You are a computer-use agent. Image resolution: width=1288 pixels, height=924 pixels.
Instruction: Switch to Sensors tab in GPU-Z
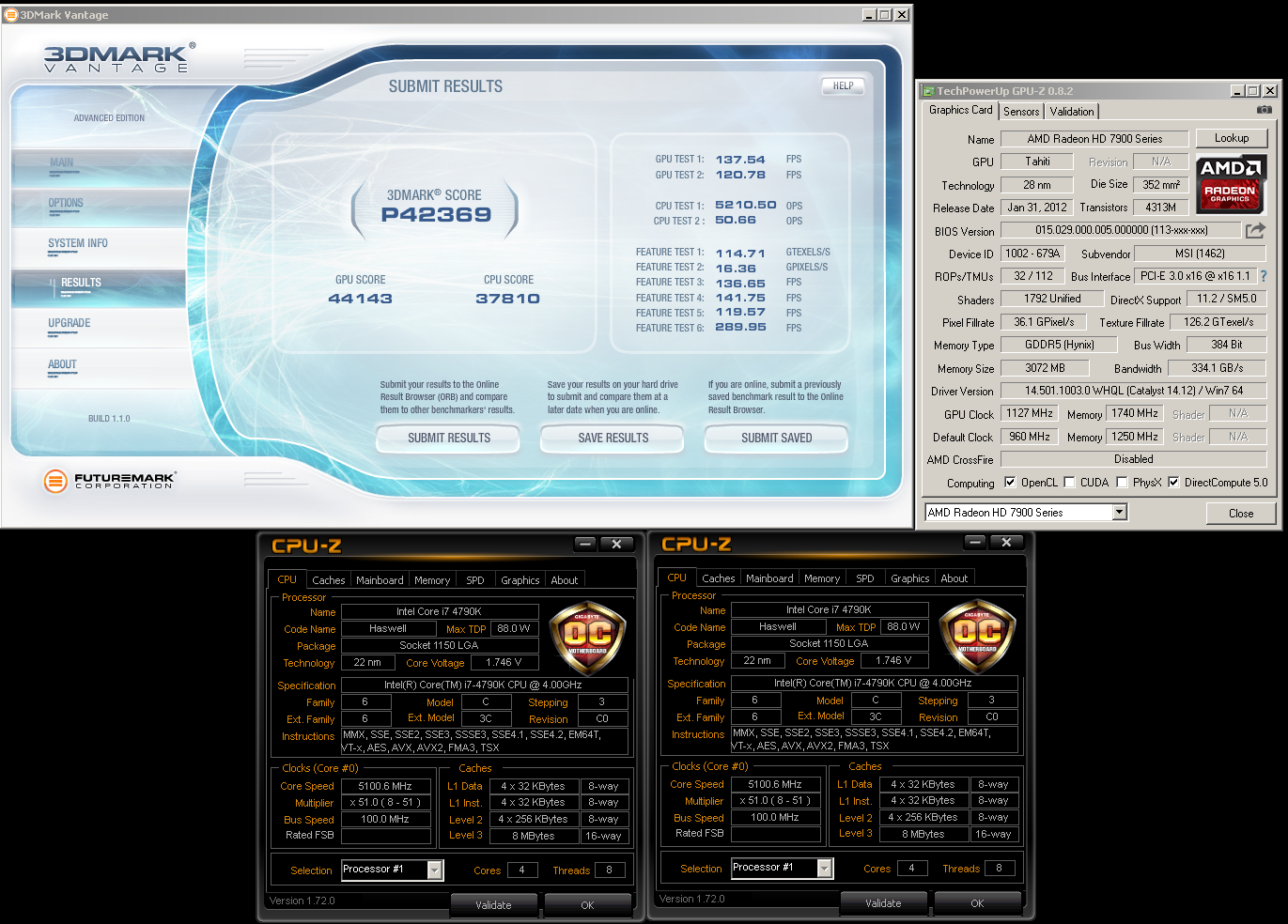coord(1021,112)
